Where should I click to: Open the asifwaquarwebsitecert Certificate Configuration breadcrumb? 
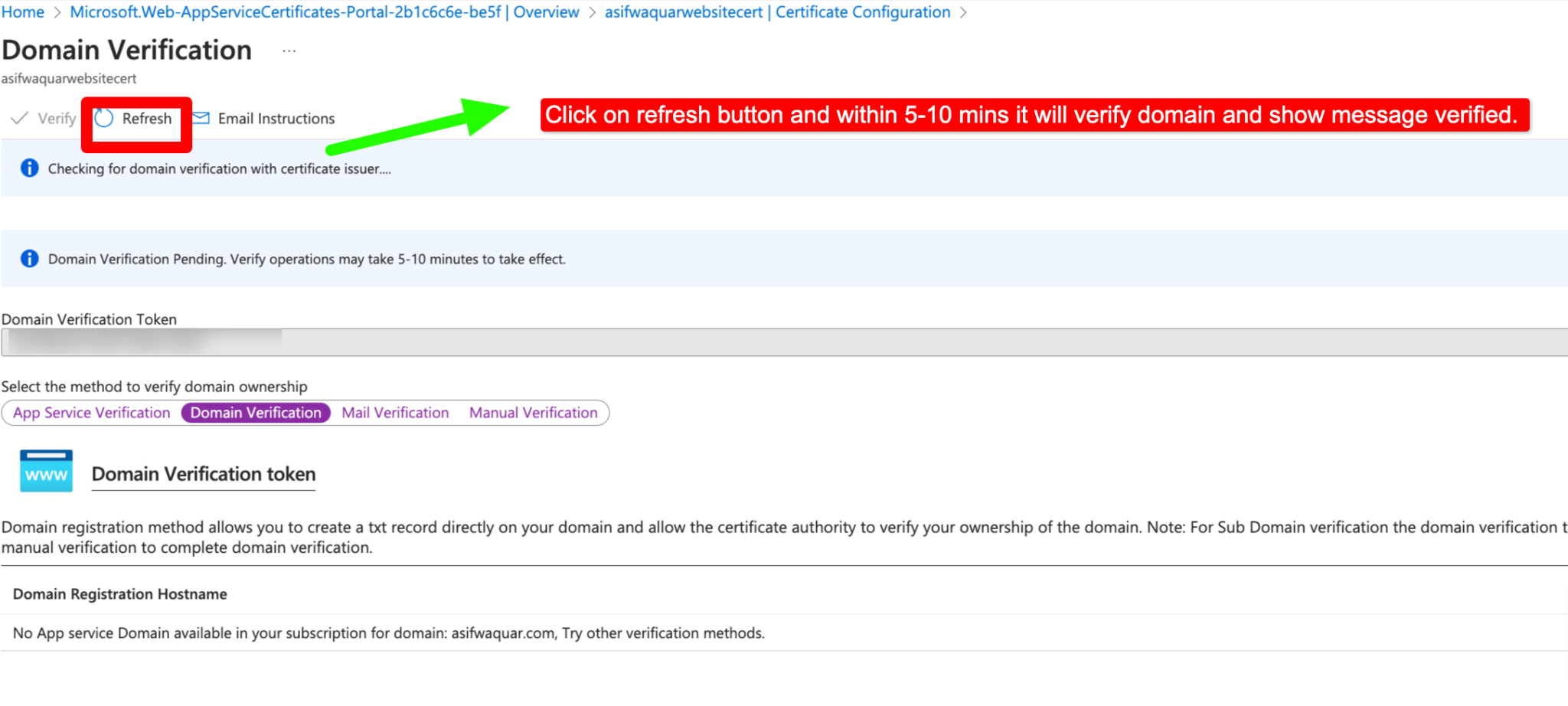pyautogui.click(x=776, y=12)
